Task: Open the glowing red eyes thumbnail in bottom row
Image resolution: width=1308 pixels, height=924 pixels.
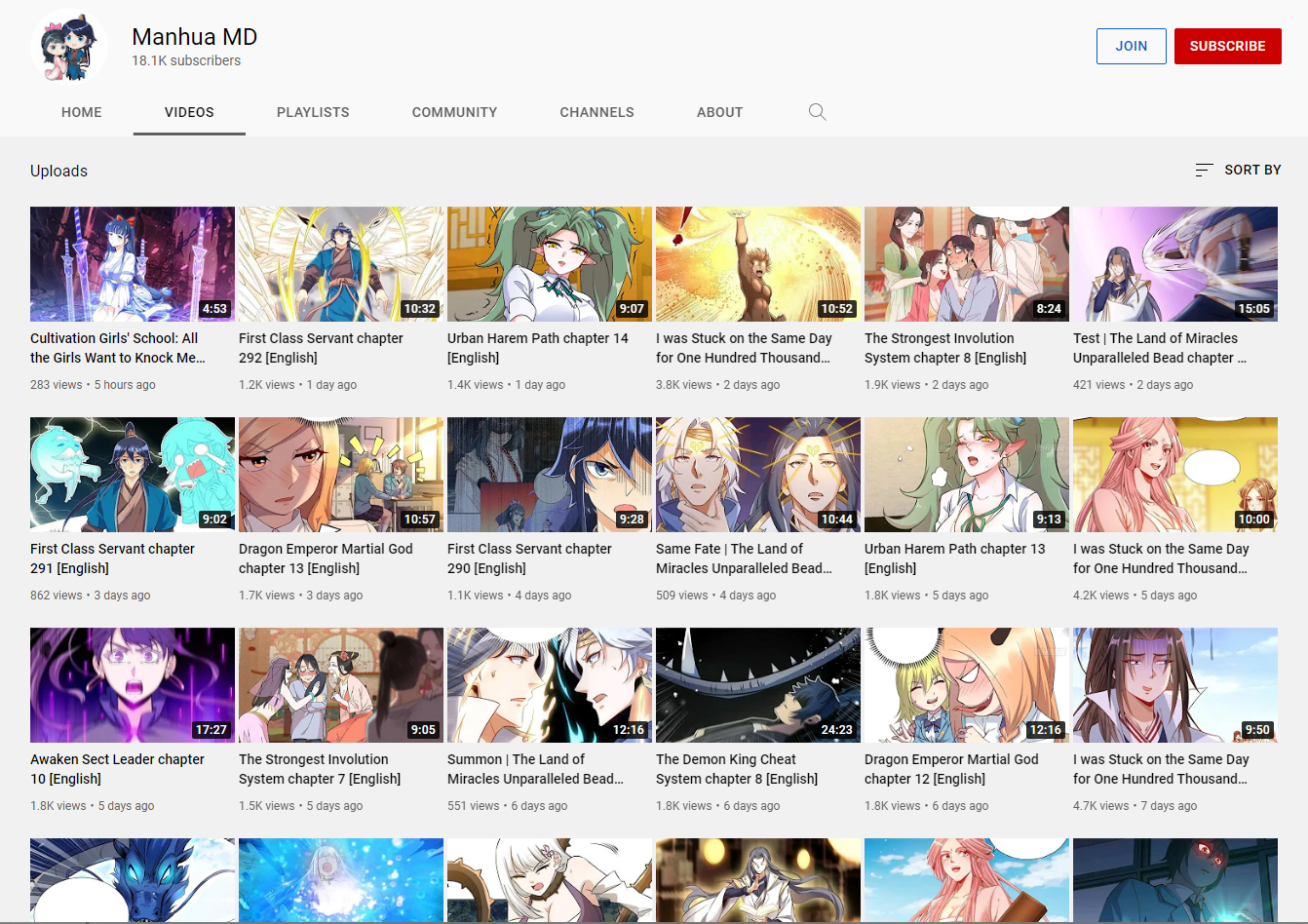Action: 1175,880
